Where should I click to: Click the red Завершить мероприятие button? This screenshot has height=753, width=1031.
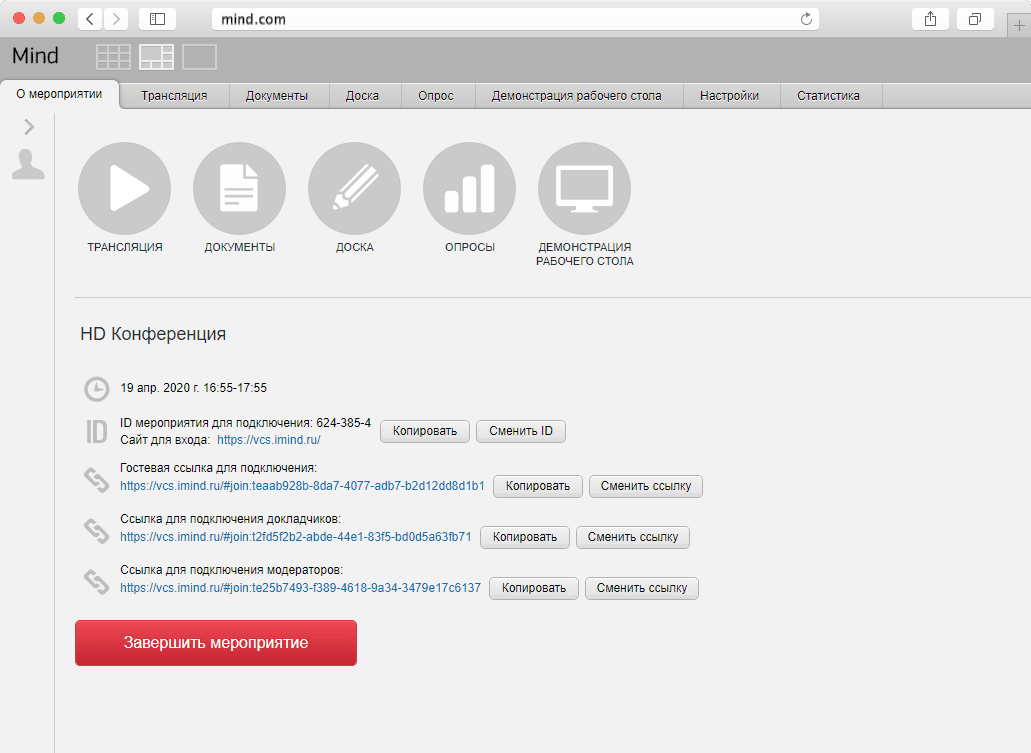click(x=216, y=643)
